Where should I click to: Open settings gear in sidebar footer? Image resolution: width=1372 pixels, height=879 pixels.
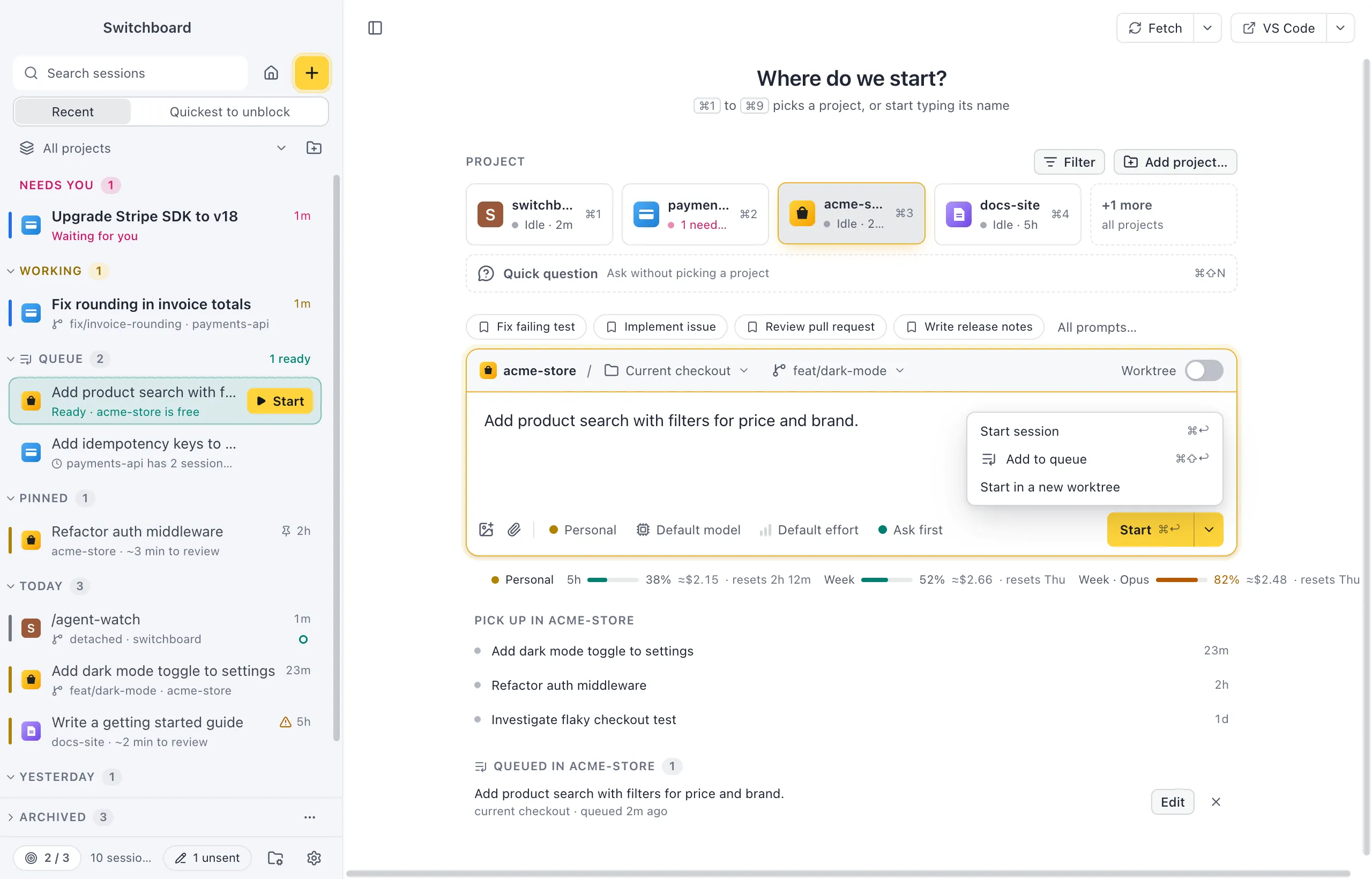[314, 858]
